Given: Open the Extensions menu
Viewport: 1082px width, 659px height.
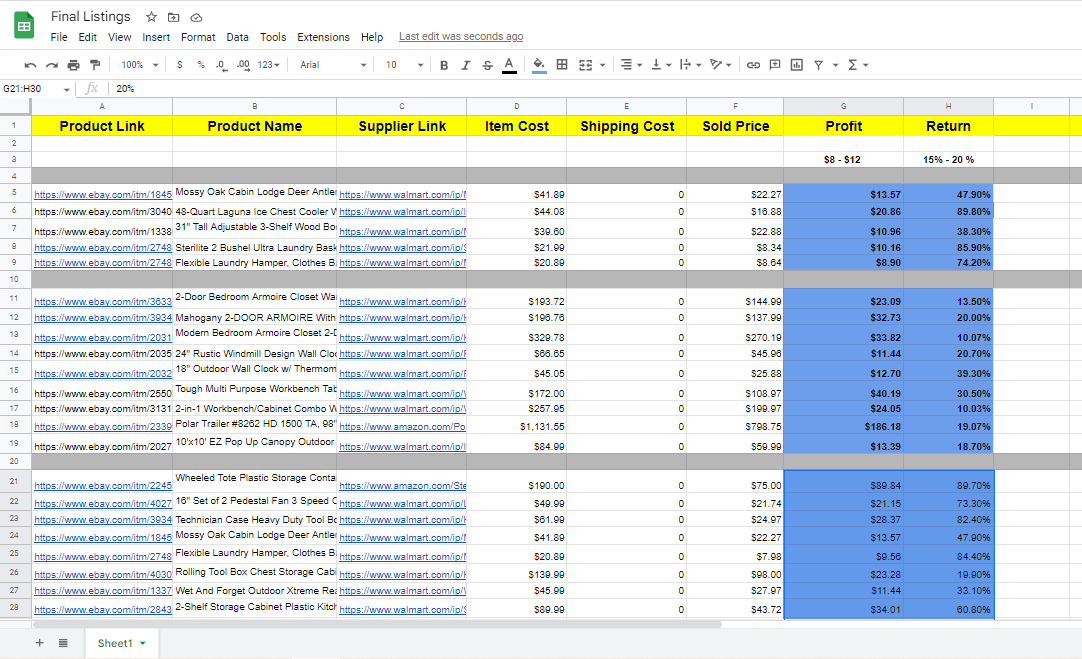Looking at the screenshot, I should click(x=323, y=37).
